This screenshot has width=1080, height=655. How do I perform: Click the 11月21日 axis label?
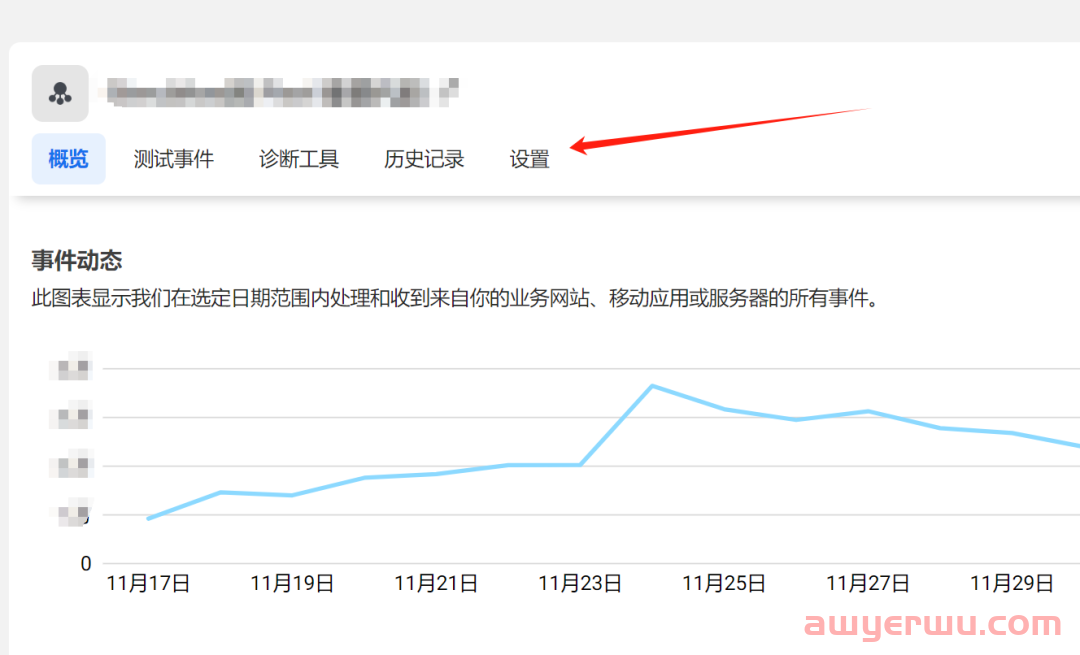click(436, 583)
